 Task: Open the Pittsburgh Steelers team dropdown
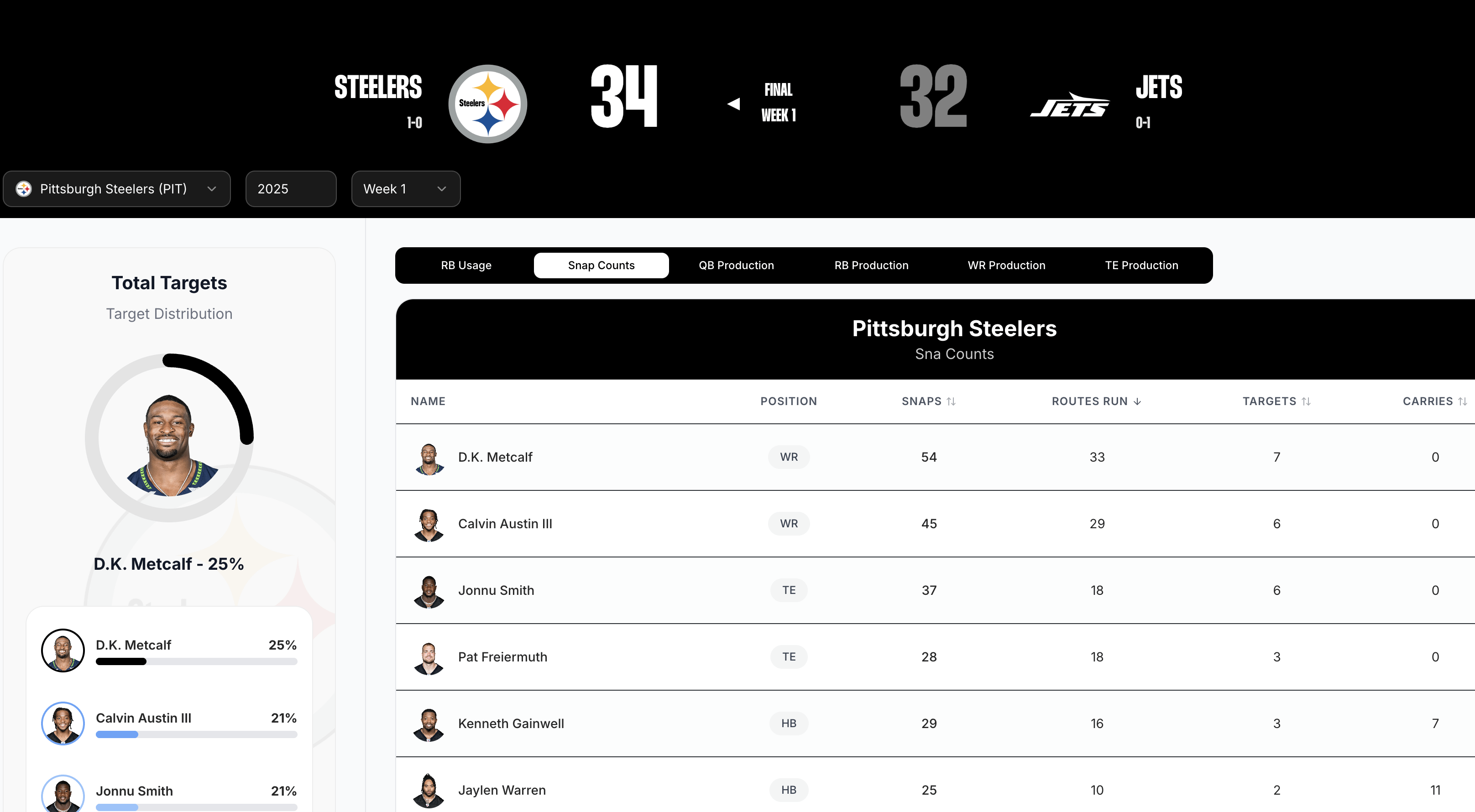[x=117, y=189]
